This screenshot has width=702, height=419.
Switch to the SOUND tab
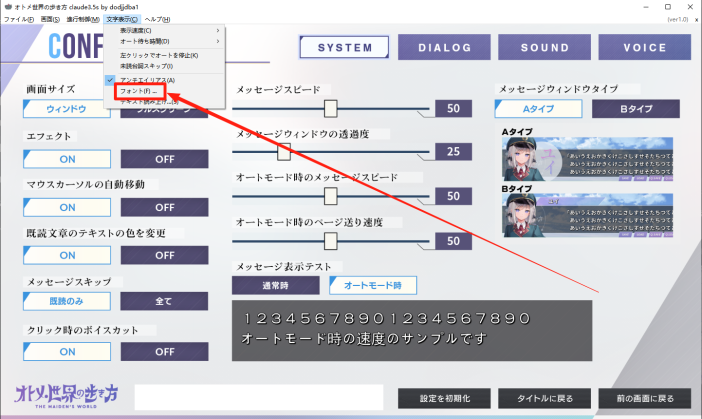click(544, 47)
